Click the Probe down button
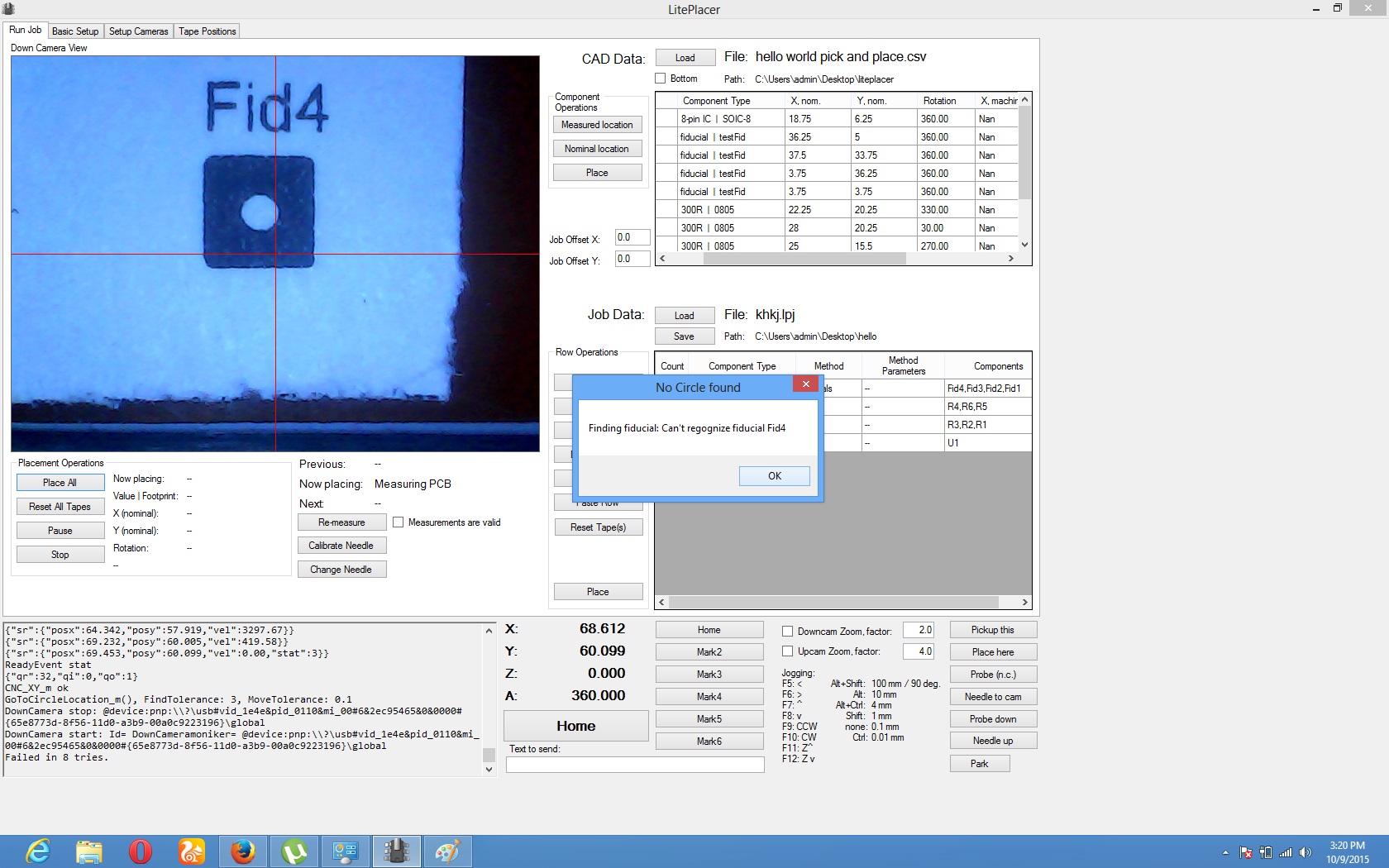The width and height of the screenshot is (1389, 868). [x=993, y=719]
